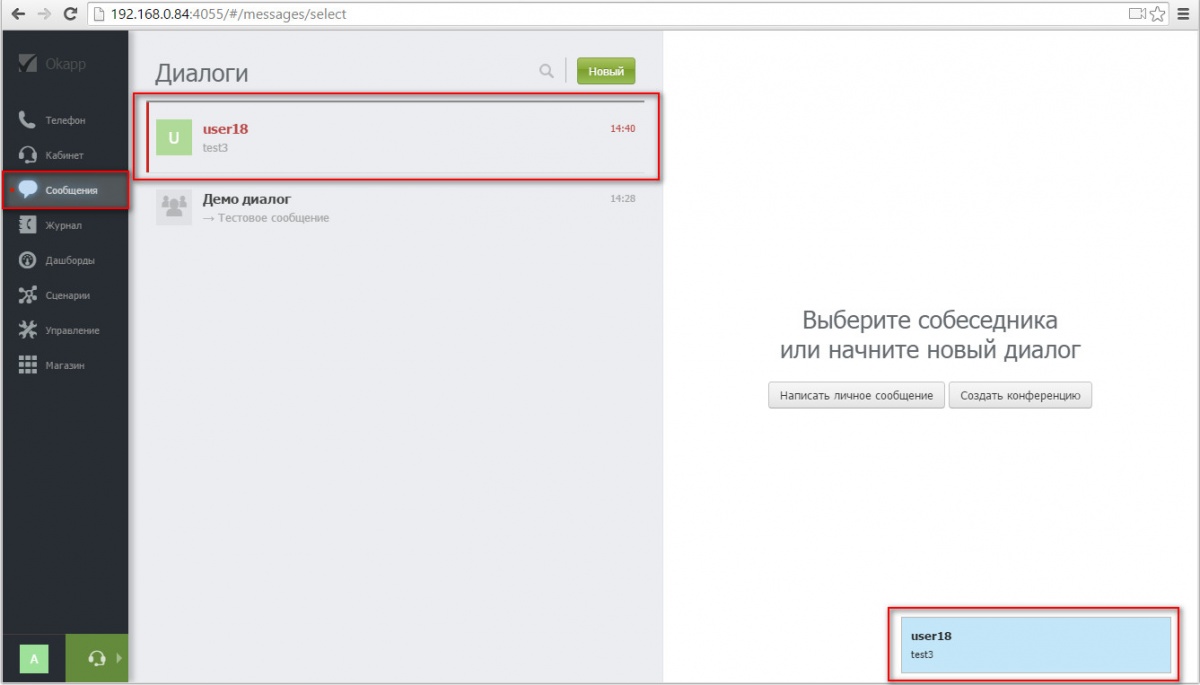Bookmark page with the star icon

click(1157, 14)
